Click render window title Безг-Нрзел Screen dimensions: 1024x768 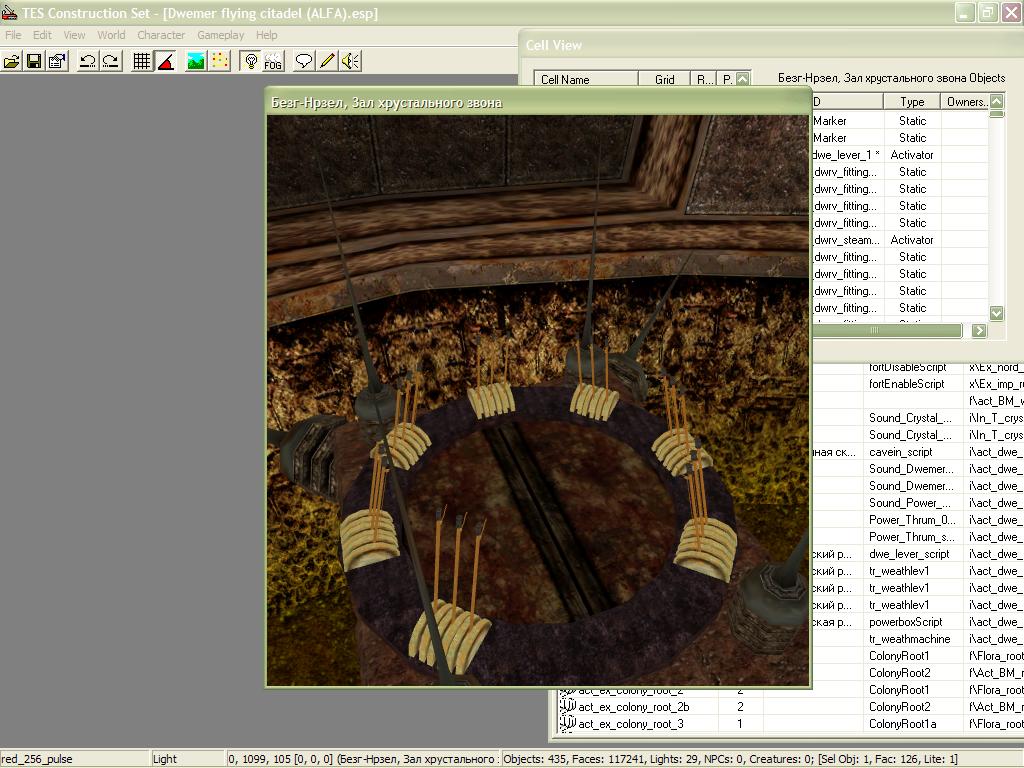387,103
